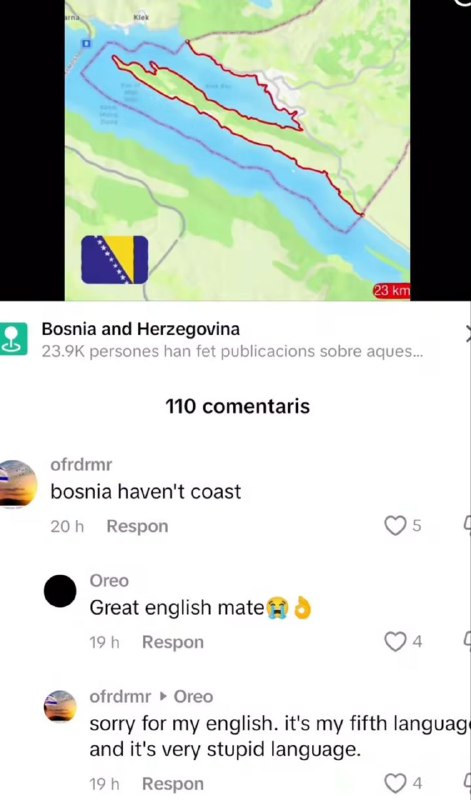Tap the blue marker icon on map
This screenshot has width=471, height=800.
point(86,44)
